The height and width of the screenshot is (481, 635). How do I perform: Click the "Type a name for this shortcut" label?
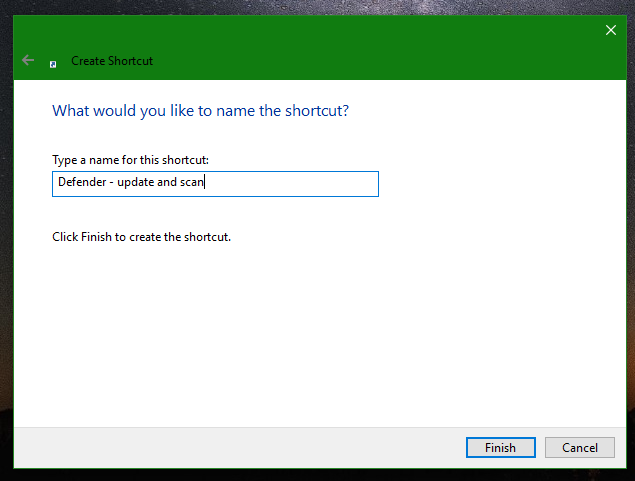pyautogui.click(x=130, y=160)
